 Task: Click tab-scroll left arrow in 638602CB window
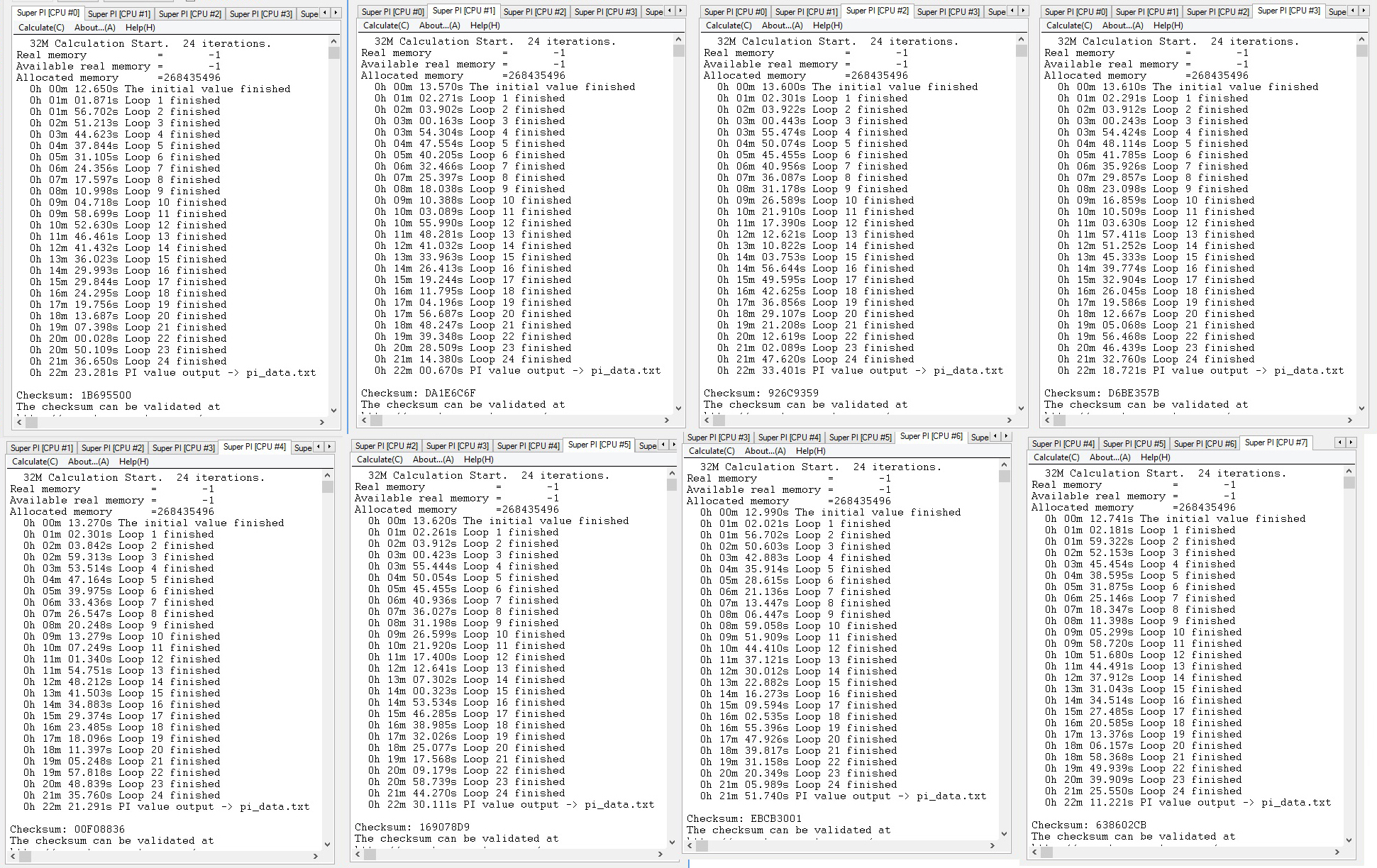coord(1339,443)
